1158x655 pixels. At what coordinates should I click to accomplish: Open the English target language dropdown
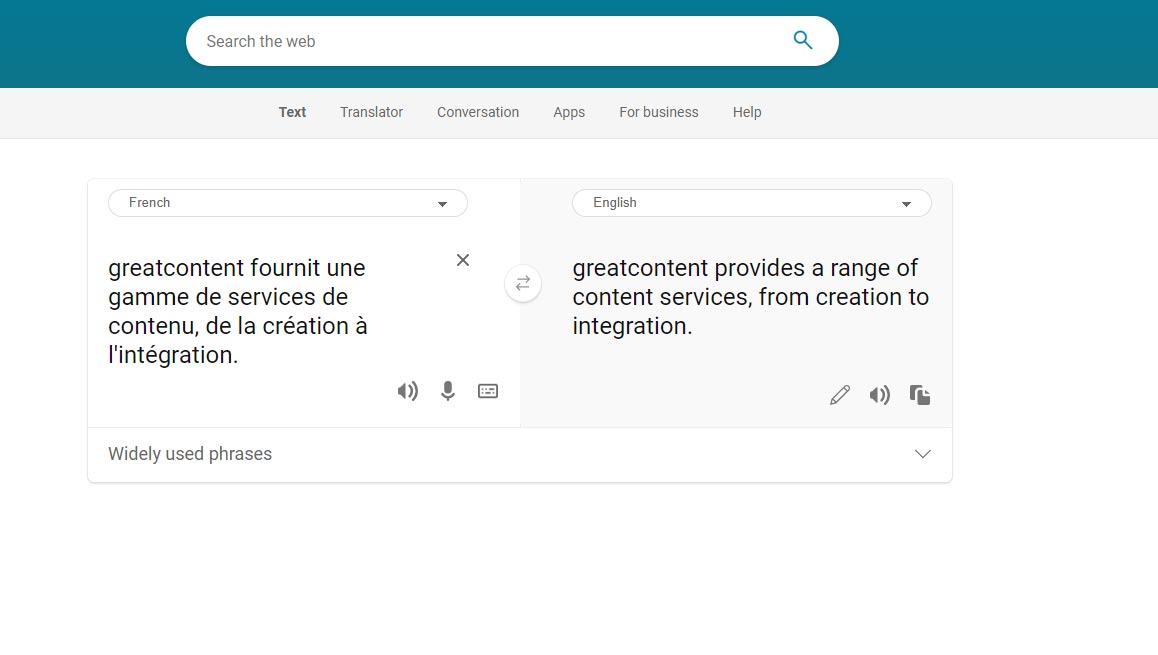coord(752,203)
